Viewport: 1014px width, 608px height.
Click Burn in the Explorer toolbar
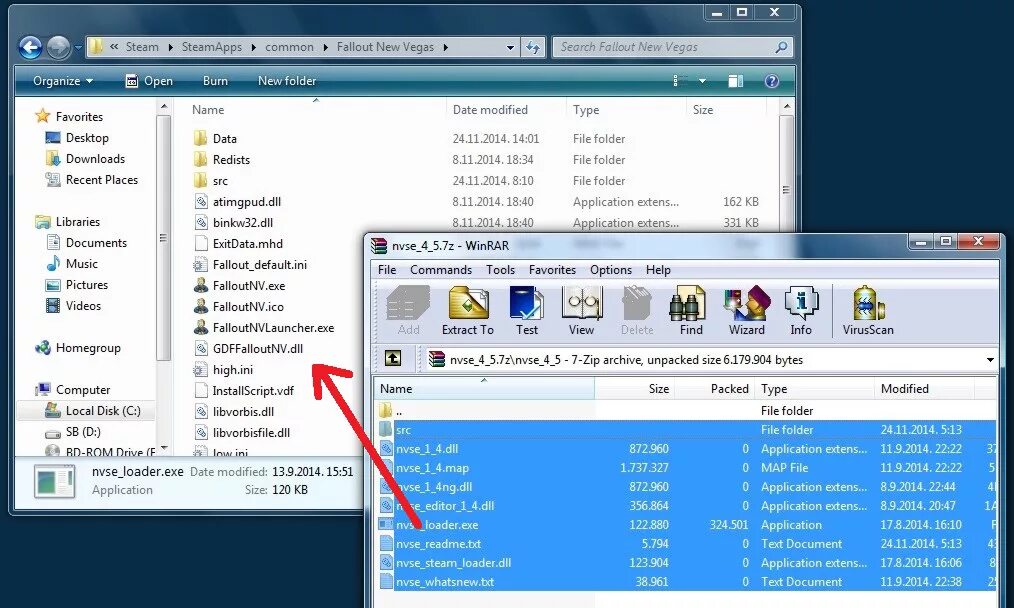pos(215,81)
